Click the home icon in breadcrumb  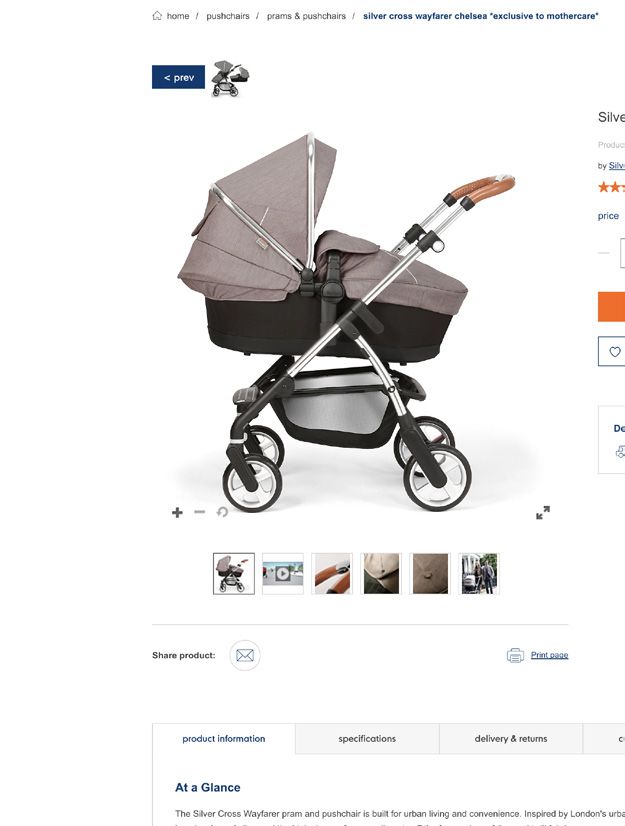(x=157, y=16)
